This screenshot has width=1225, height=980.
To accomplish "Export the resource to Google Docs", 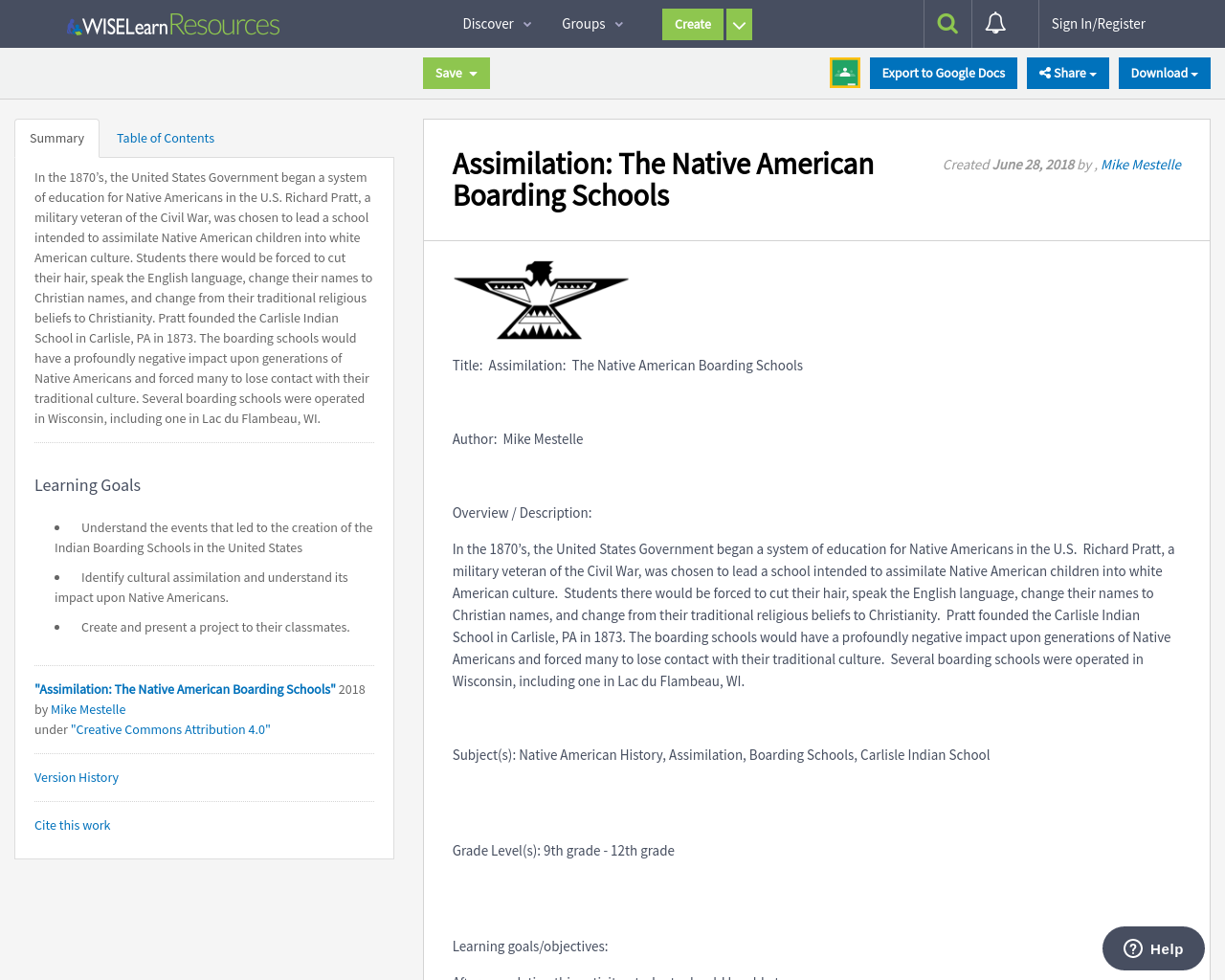I will tap(943, 71).
